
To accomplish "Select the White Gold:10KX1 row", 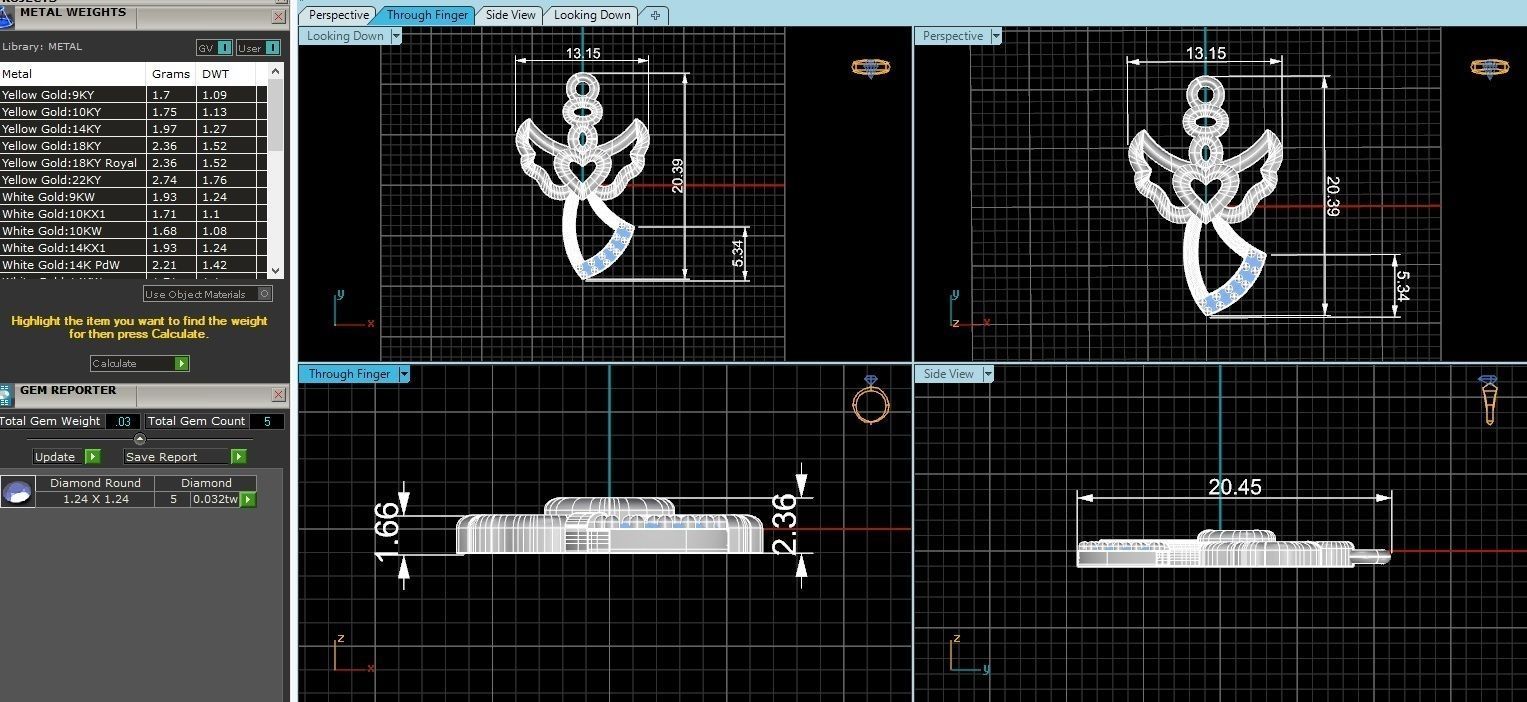I will [x=134, y=214].
